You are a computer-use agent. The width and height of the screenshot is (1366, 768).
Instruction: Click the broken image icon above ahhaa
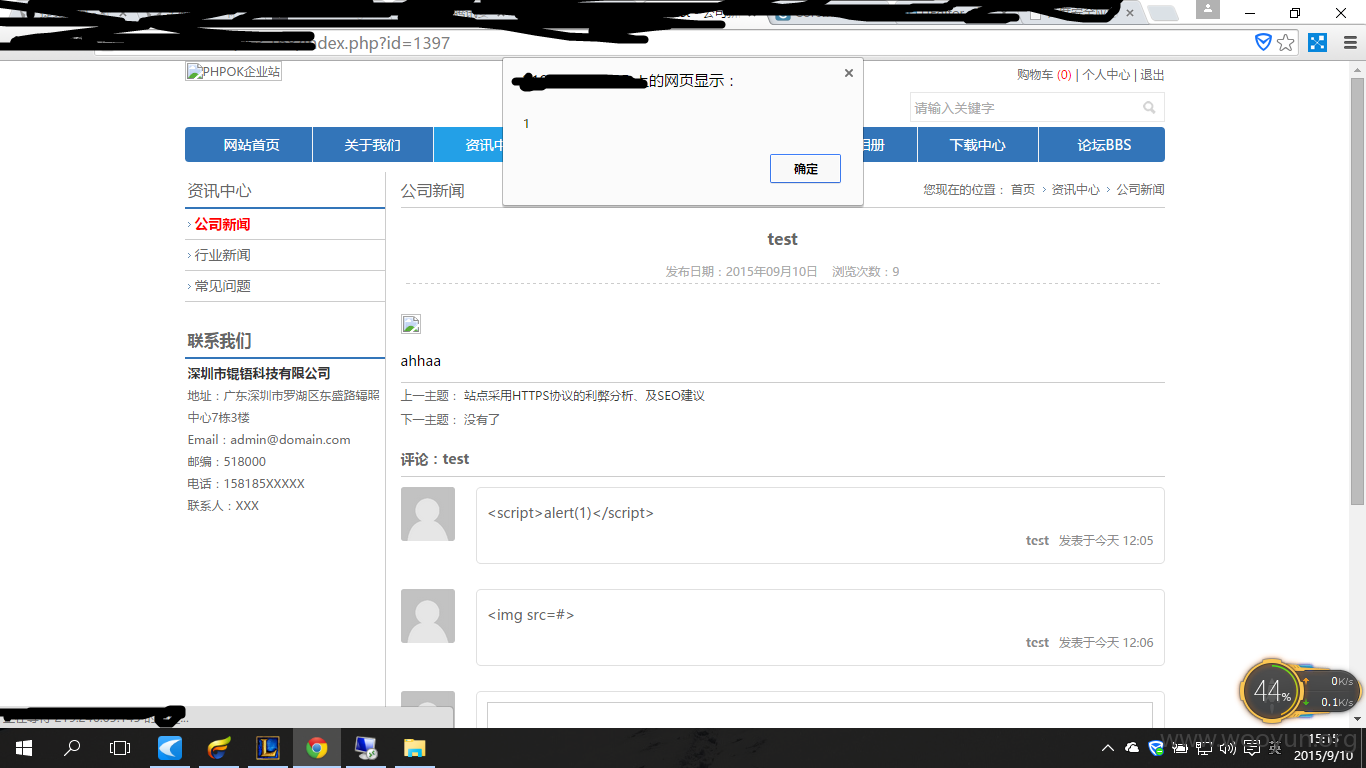pyautogui.click(x=411, y=324)
